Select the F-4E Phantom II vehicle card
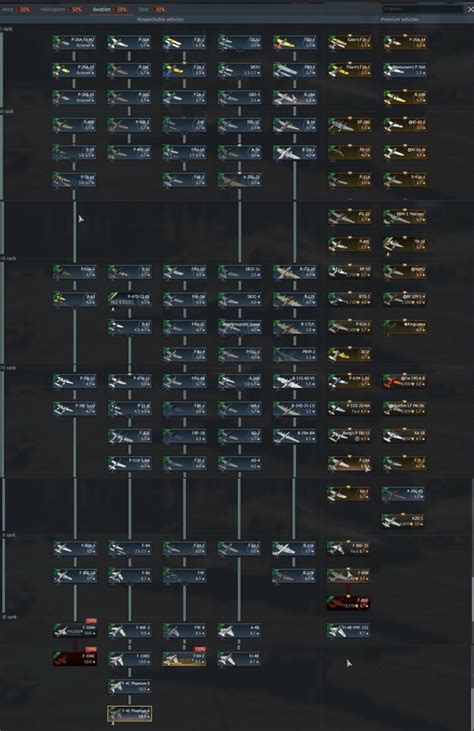The height and width of the screenshot is (731, 474). coord(130,713)
